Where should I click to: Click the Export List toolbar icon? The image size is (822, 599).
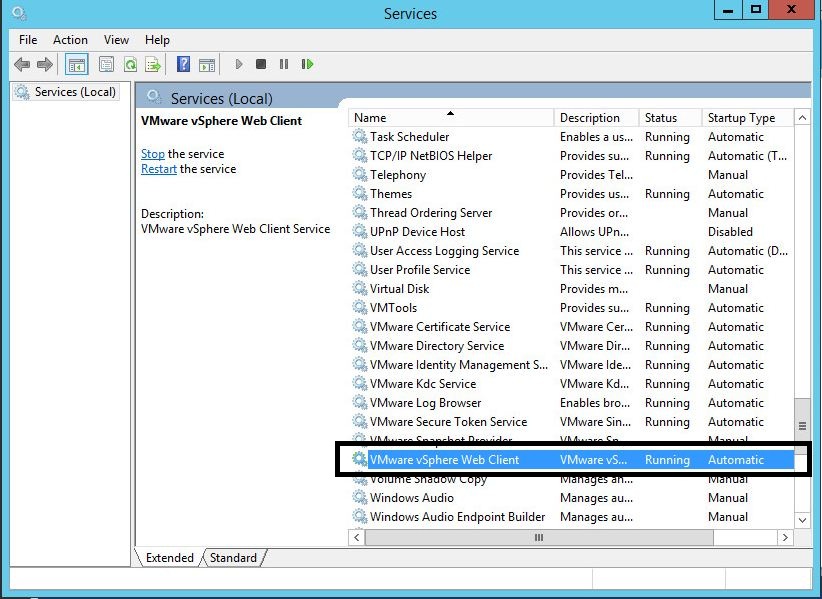[x=153, y=65]
